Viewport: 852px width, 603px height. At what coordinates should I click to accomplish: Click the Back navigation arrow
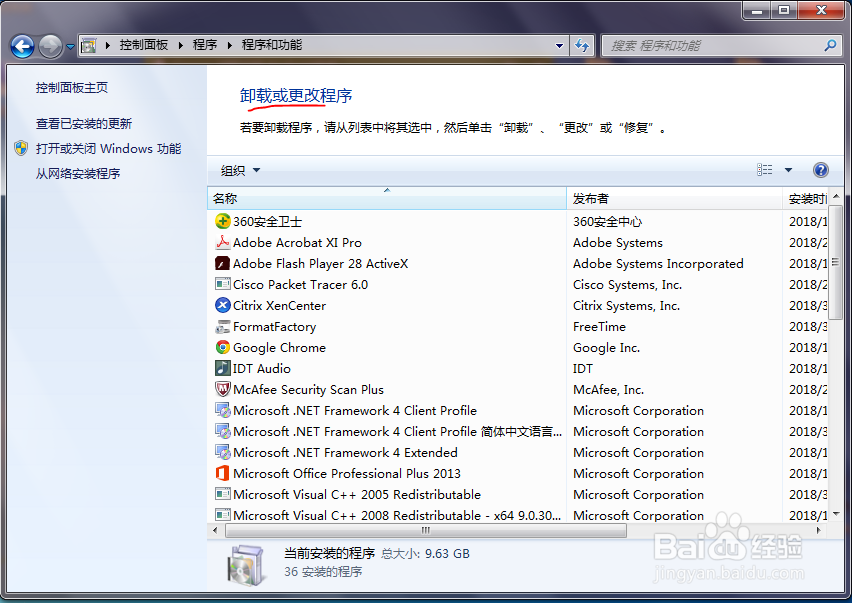[x=23, y=46]
